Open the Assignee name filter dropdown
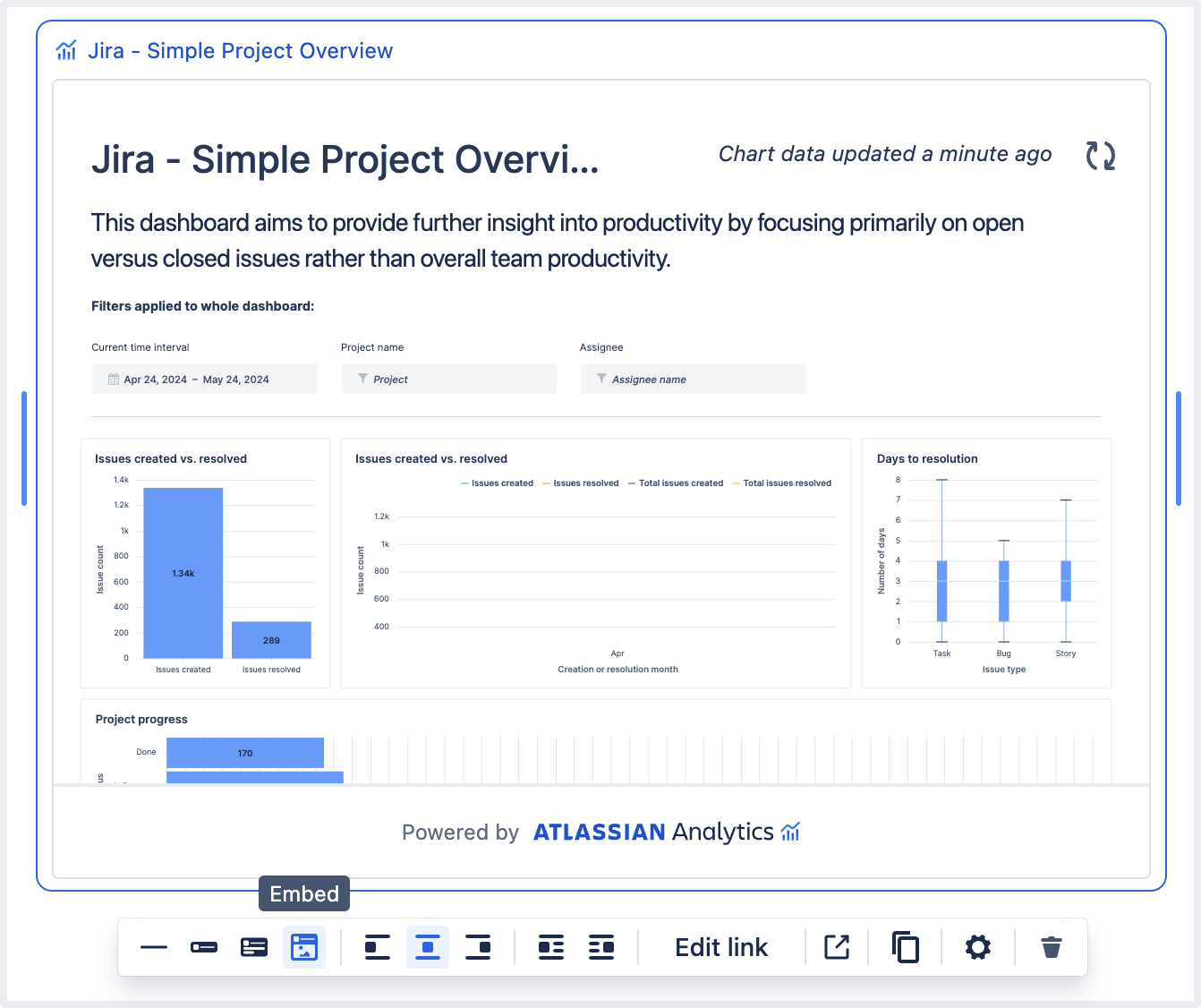The height and width of the screenshot is (1008, 1201). [694, 379]
